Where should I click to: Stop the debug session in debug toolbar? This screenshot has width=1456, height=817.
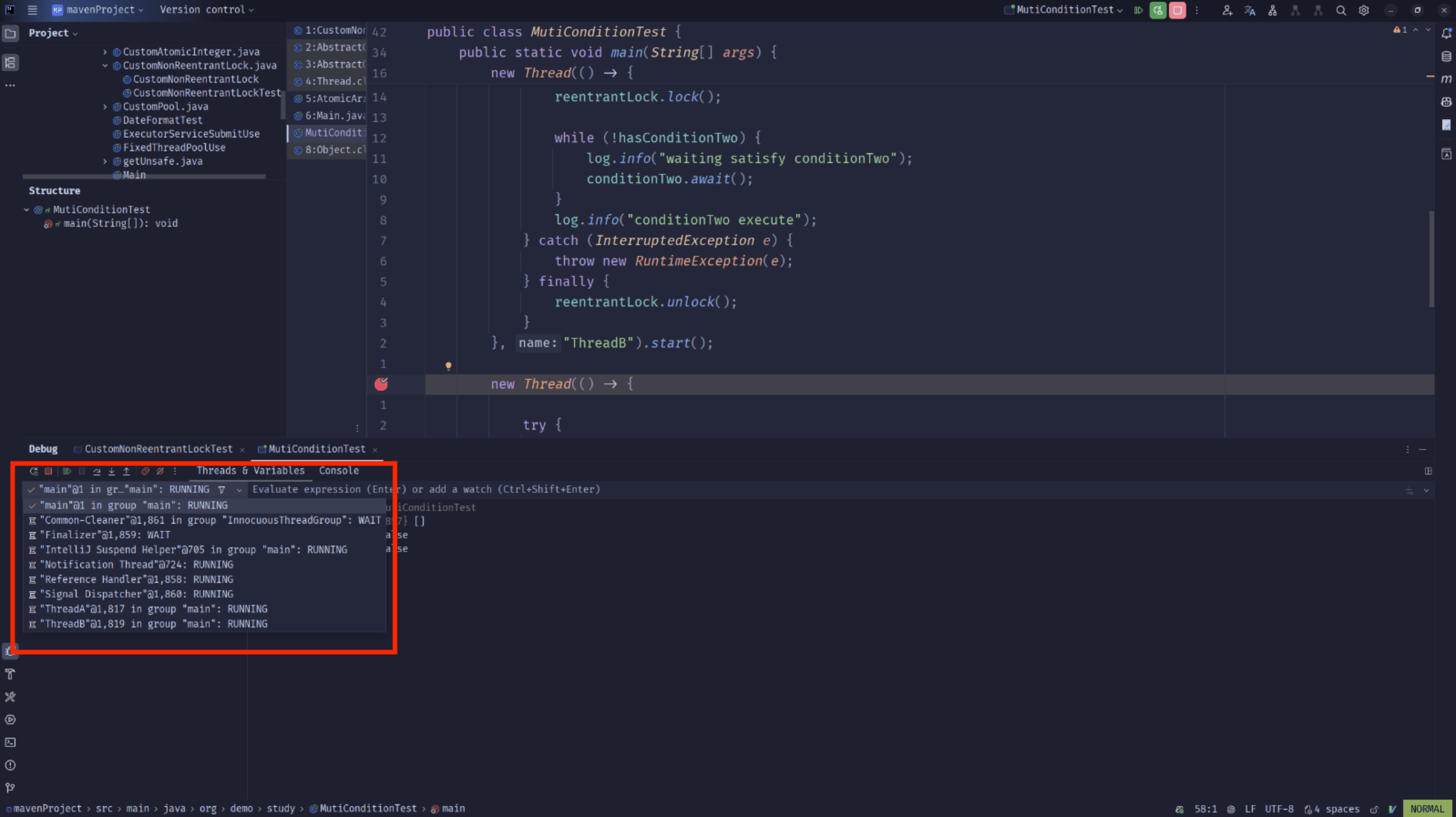click(49, 471)
